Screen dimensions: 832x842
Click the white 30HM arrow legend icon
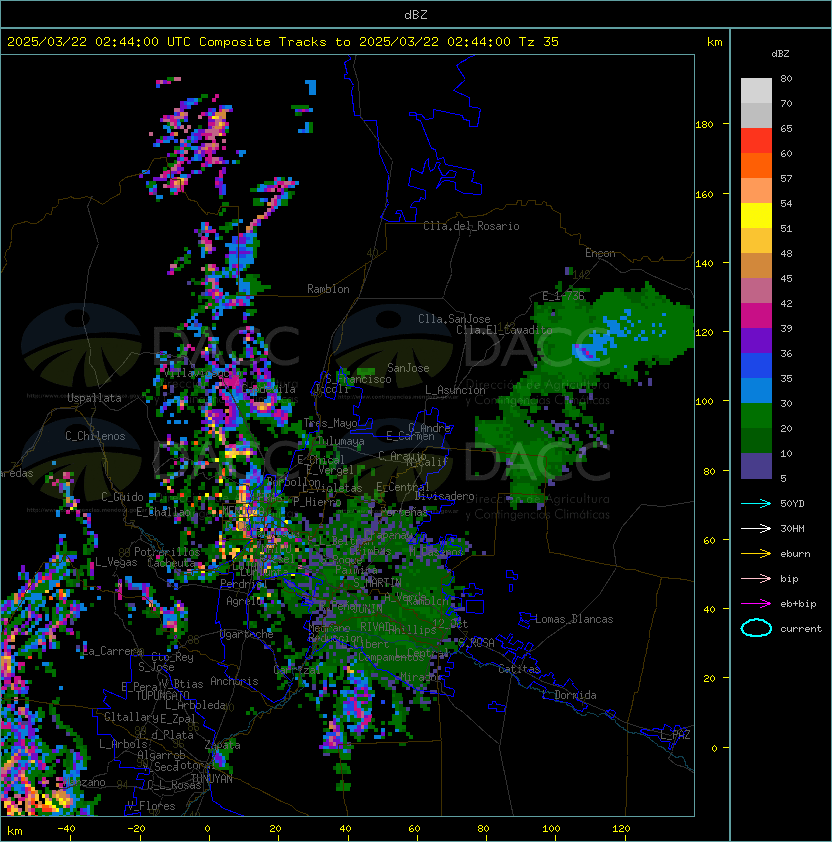point(756,528)
